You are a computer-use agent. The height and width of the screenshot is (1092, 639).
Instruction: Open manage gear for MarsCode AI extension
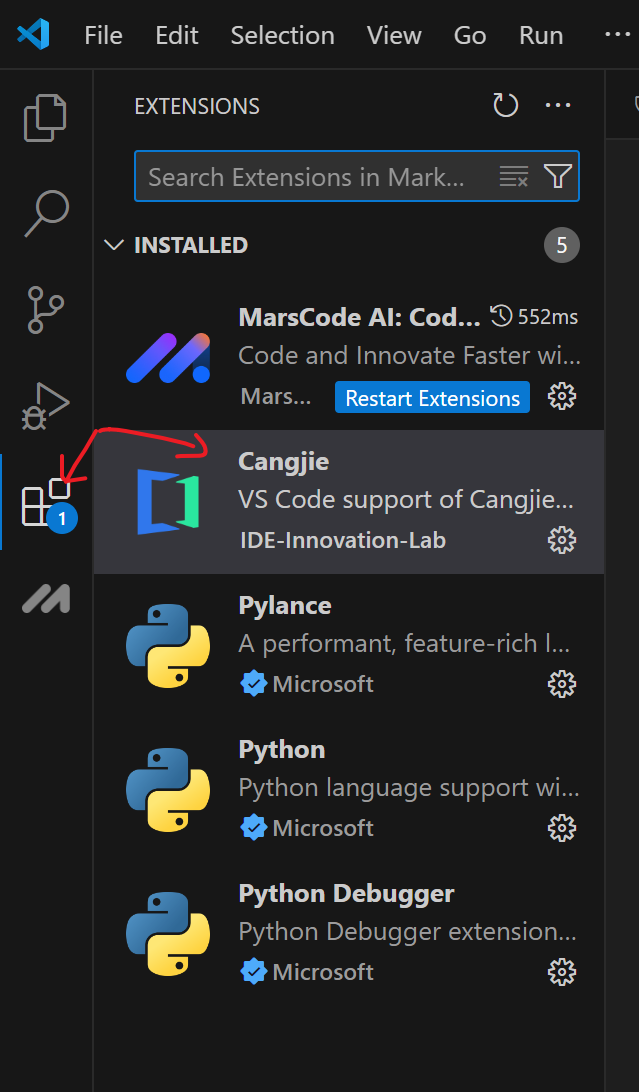coord(562,397)
